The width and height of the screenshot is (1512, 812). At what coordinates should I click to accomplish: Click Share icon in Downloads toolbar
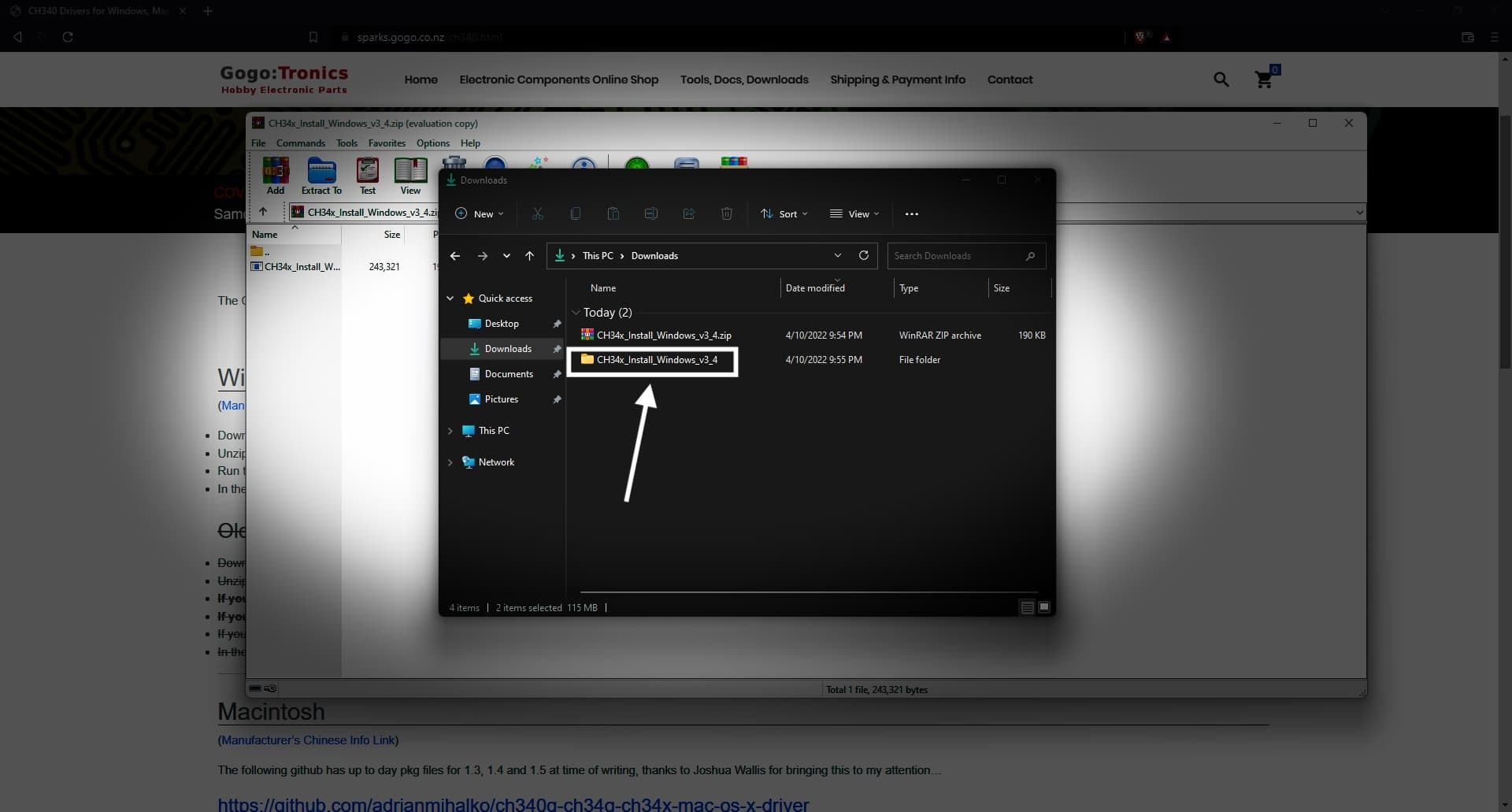pyautogui.click(x=689, y=213)
